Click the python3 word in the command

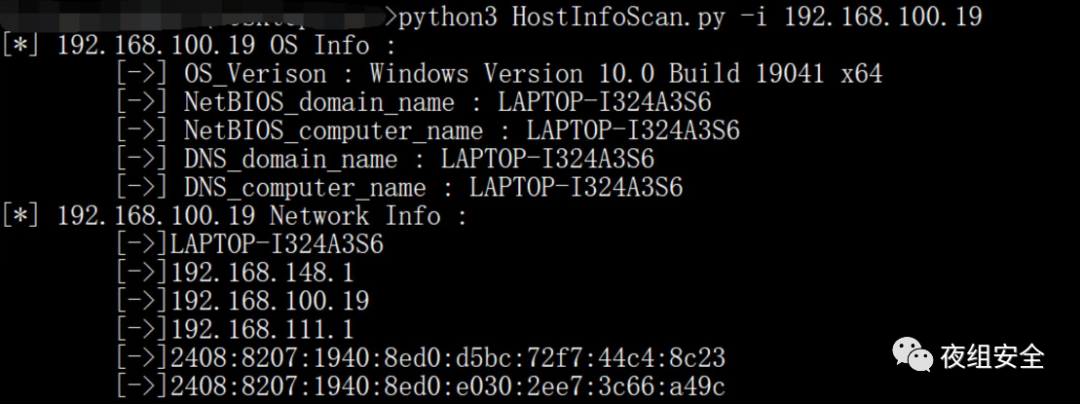[x=448, y=16]
